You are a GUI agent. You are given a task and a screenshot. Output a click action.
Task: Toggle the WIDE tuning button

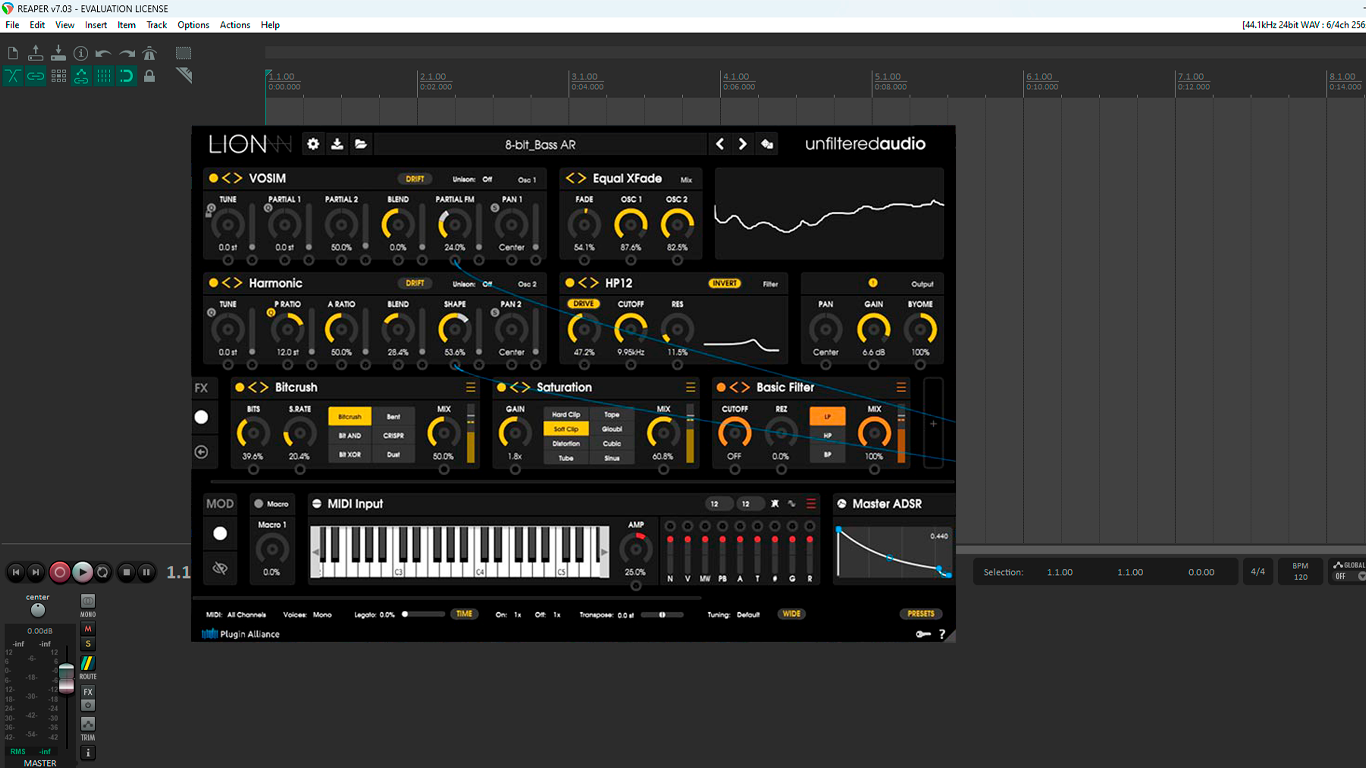coord(792,614)
